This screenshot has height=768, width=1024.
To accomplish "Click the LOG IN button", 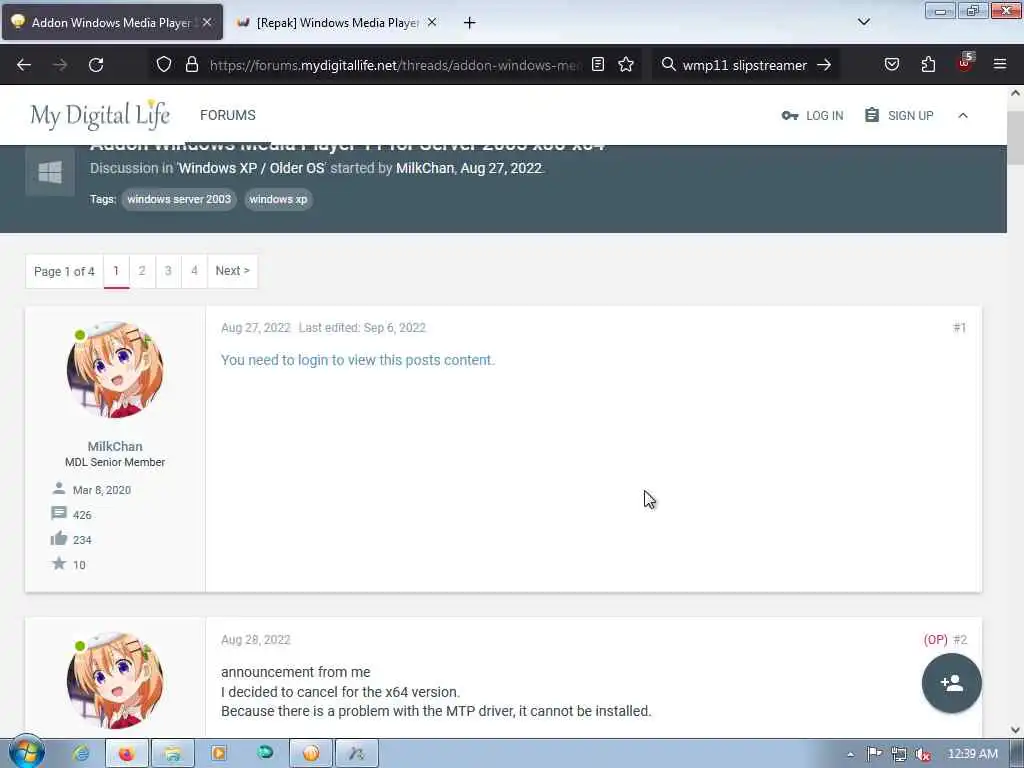I will pos(812,116).
